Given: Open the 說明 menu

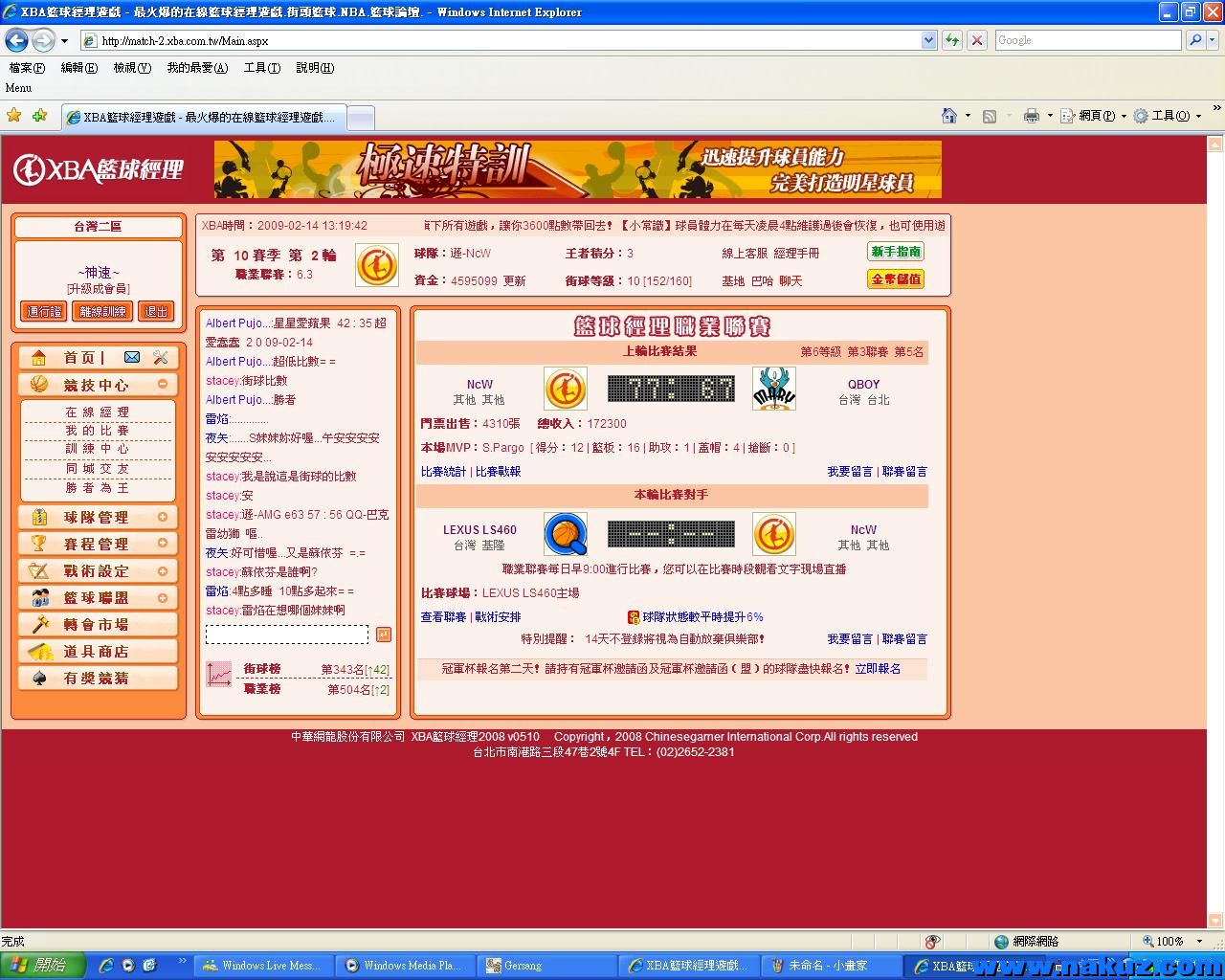Looking at the screenshot, I should [x=315, y=68].
